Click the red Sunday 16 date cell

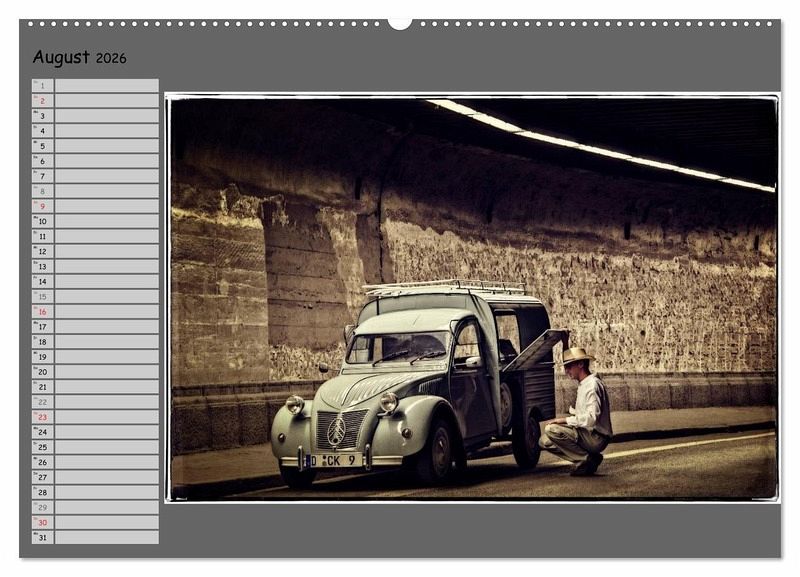43,311
